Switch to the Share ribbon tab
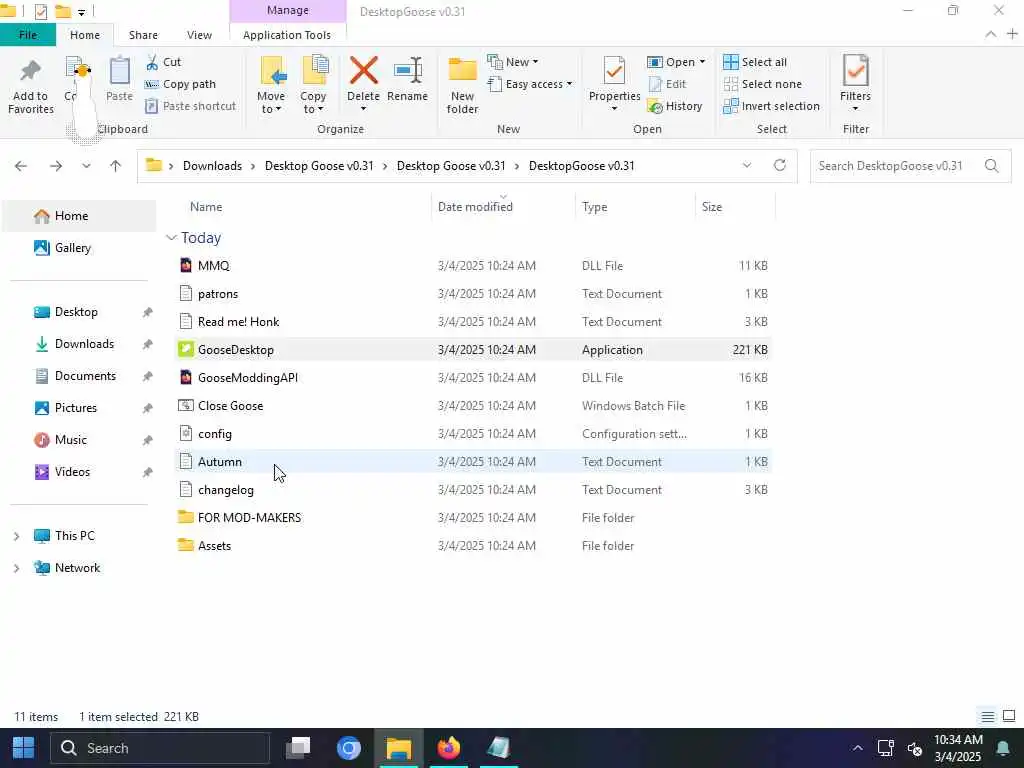1024x768 pixels. (143, 35)
